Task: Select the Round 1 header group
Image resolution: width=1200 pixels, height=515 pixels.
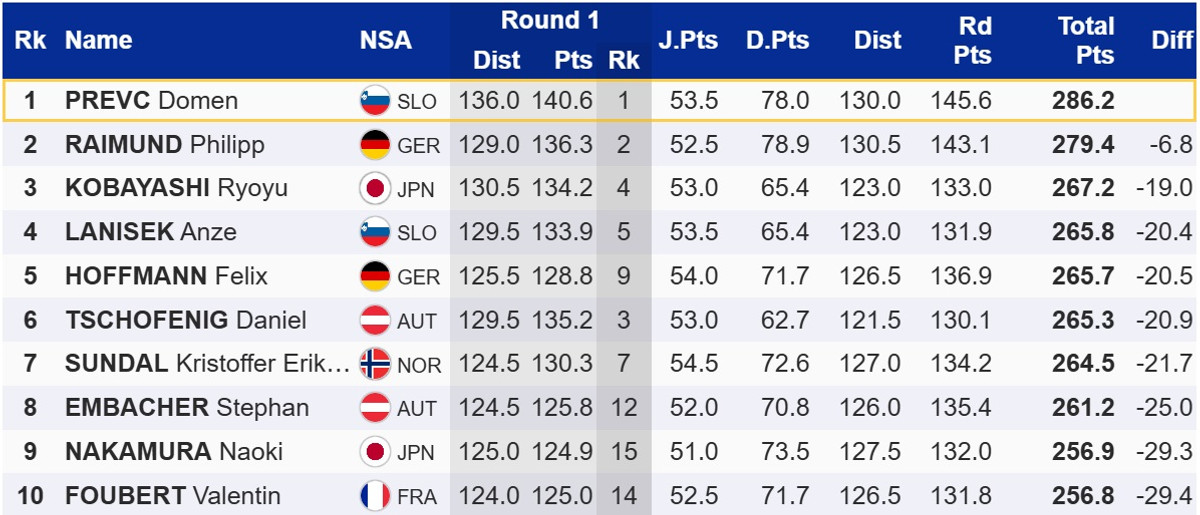Action: pos(549,20)
